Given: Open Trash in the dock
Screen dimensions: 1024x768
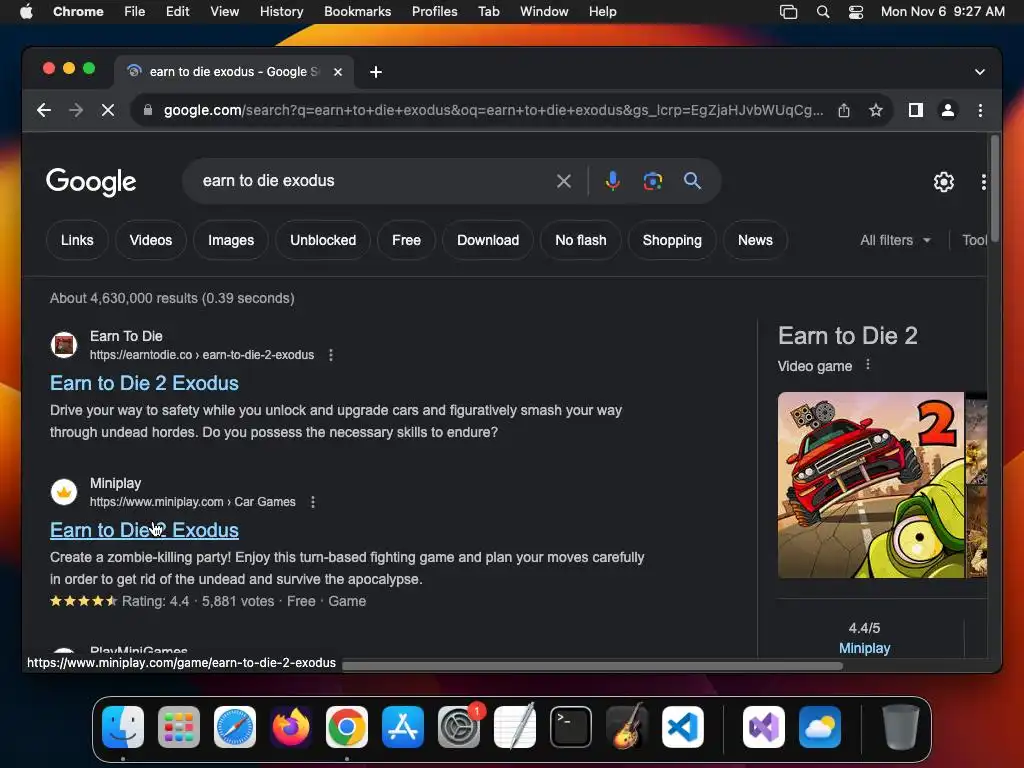Looking at the screenshot, I should tap(901, 727).
